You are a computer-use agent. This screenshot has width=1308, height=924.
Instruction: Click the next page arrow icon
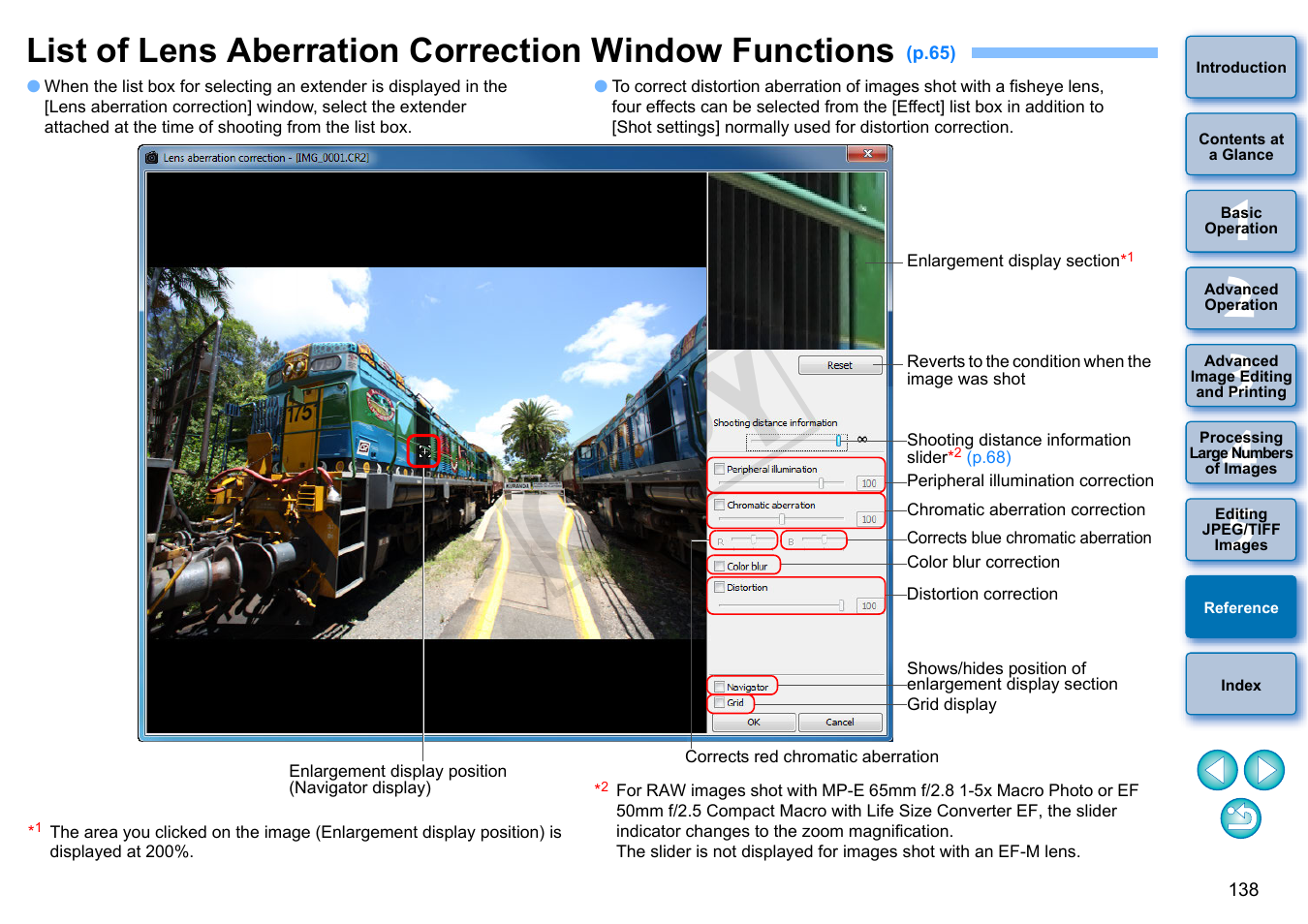(1263, 771)
